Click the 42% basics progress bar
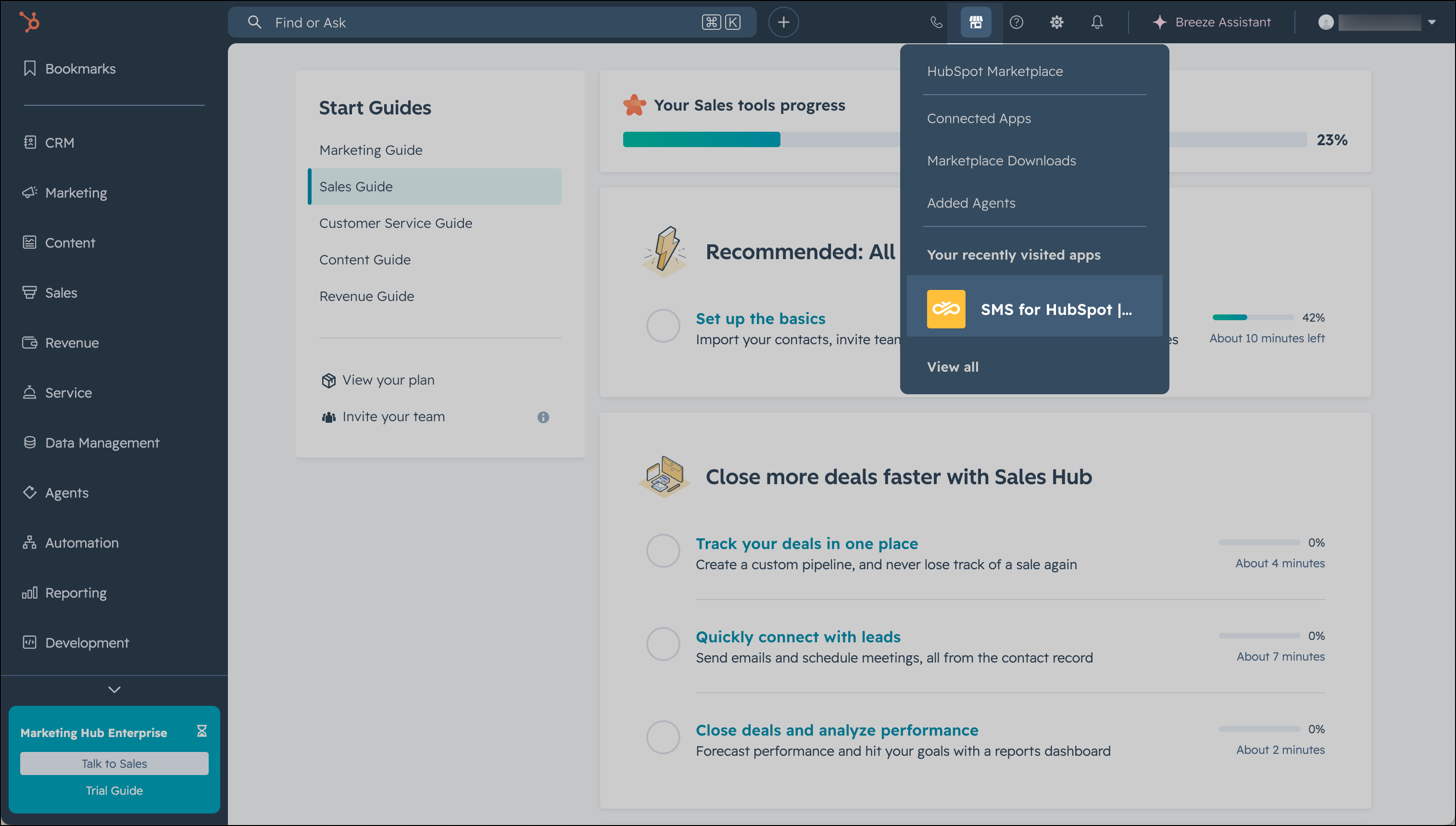The width and height of the screenshot is (1456, 826). coord(1253,317)
